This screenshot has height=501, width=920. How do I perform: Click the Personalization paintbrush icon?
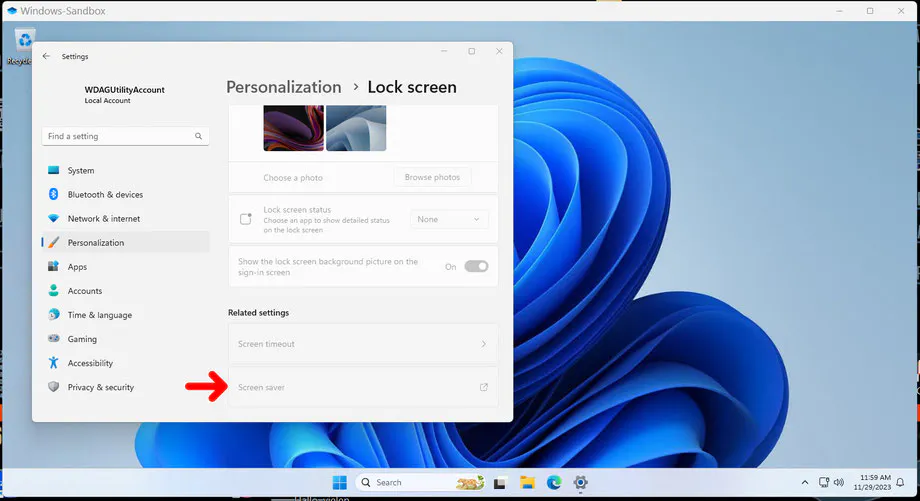(53, 242)
